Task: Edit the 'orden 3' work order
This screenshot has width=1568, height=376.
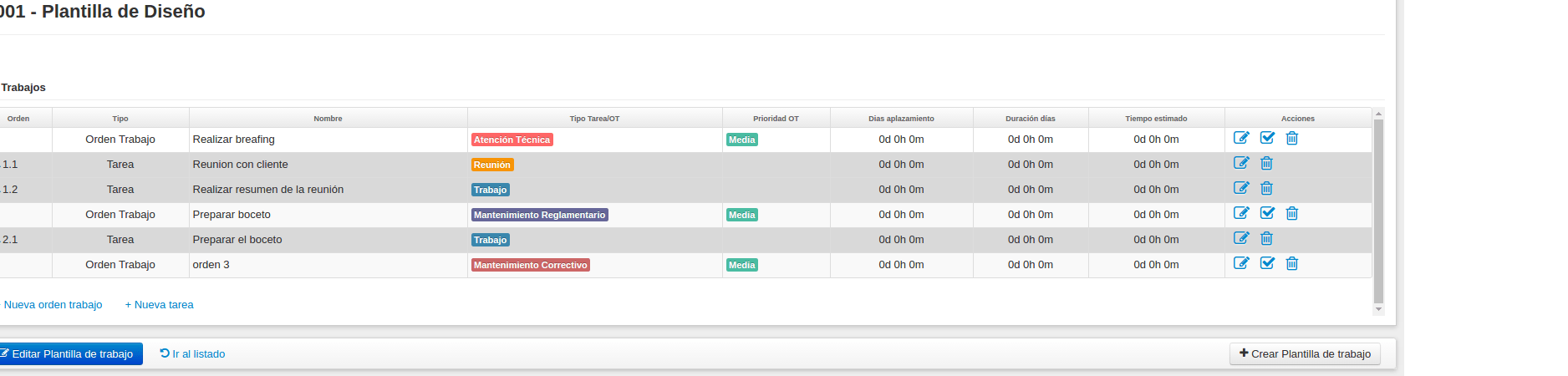Action: (1241, 263)
